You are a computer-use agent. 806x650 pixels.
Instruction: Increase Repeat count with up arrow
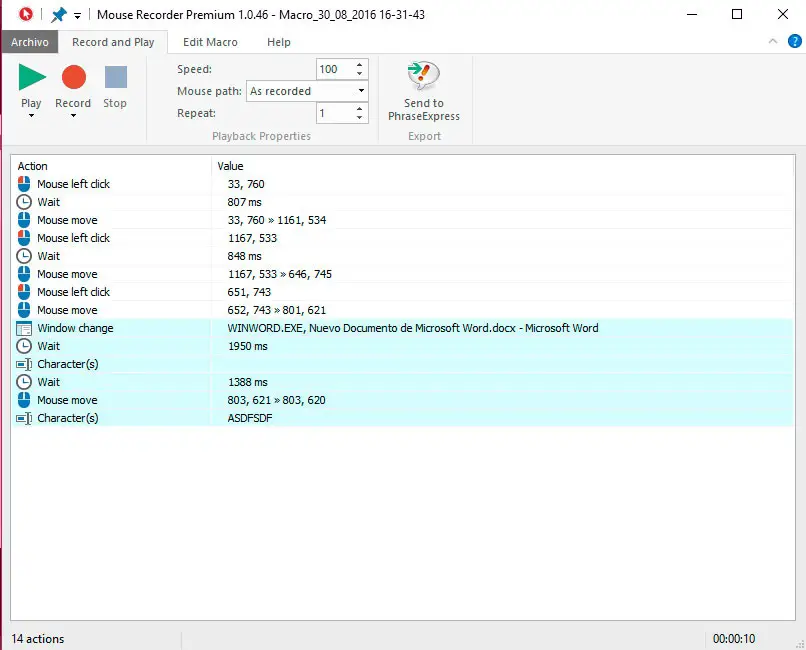359,108
